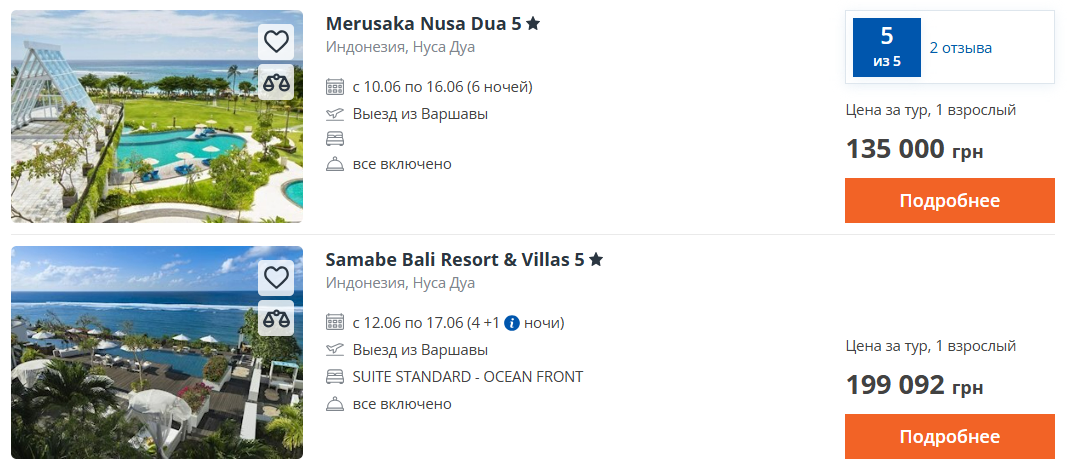Viewport: 1067px width, 467px height.
Task: Click the compare scales icon for Samabe Bali
Action: [x=276, y=319]
